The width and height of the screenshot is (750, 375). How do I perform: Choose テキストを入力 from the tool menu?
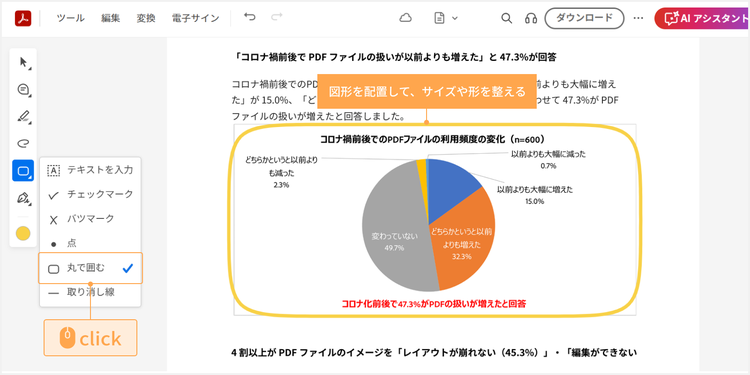click(x=90, y=170)
